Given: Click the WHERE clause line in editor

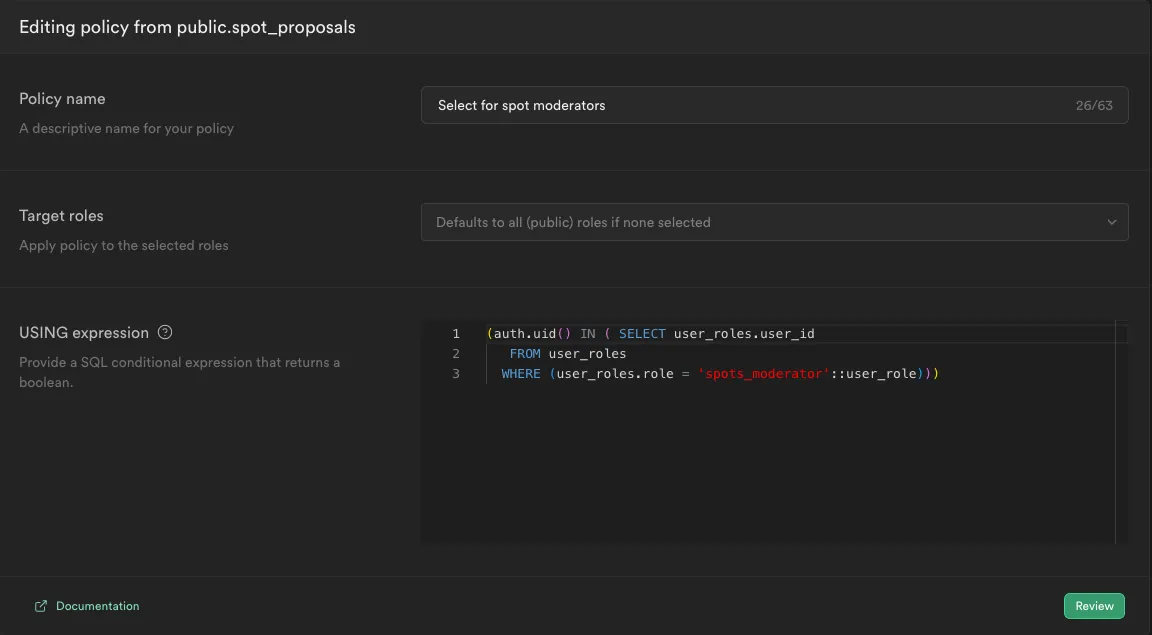Looking at the screenshot, I should pos(720,373).
